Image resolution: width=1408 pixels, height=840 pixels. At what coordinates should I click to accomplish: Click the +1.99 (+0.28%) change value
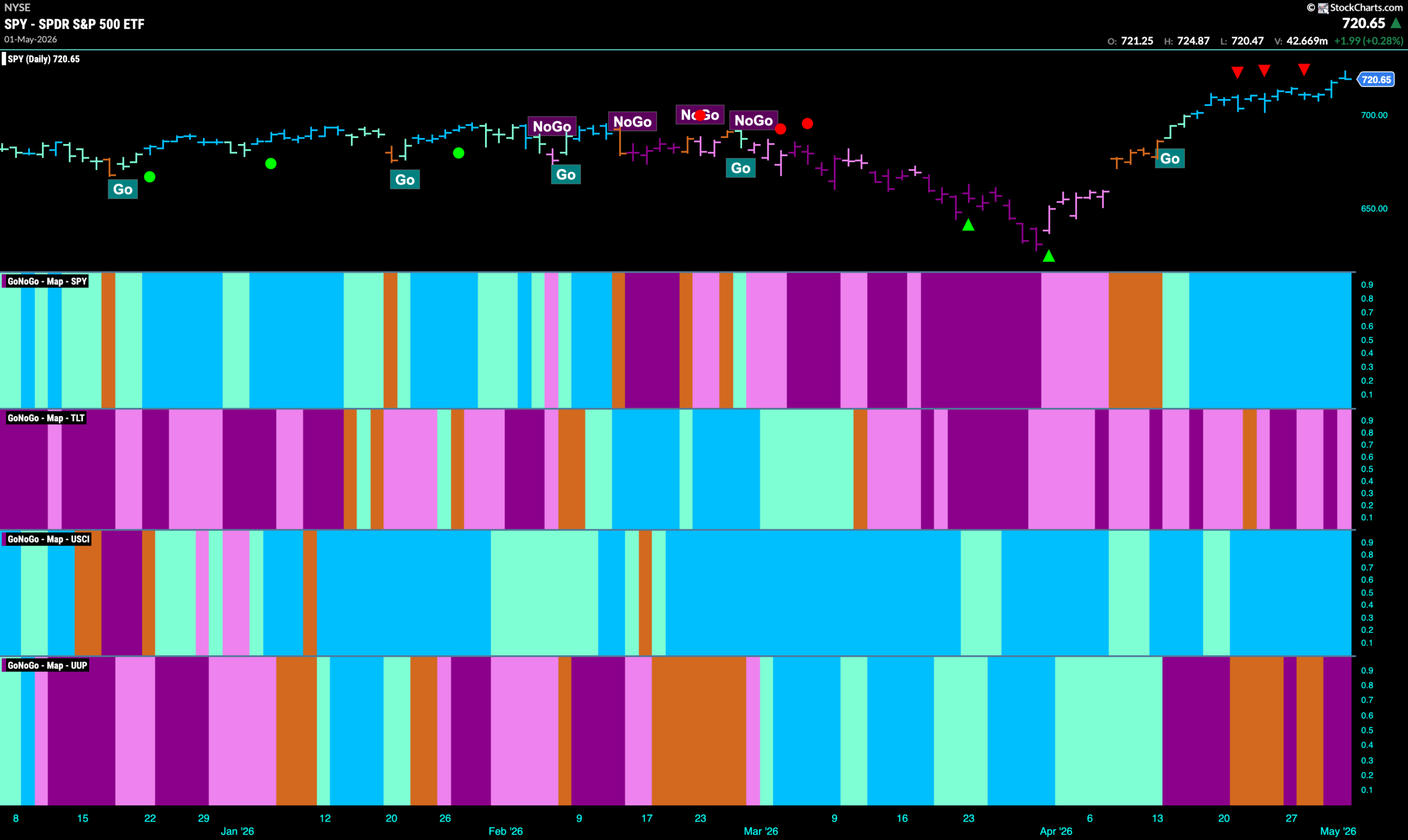1368,41
